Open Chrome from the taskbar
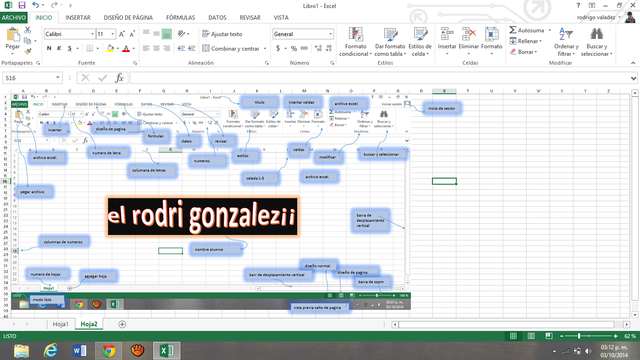This screenshot has width=640, height=360. [x=108, y=351]
